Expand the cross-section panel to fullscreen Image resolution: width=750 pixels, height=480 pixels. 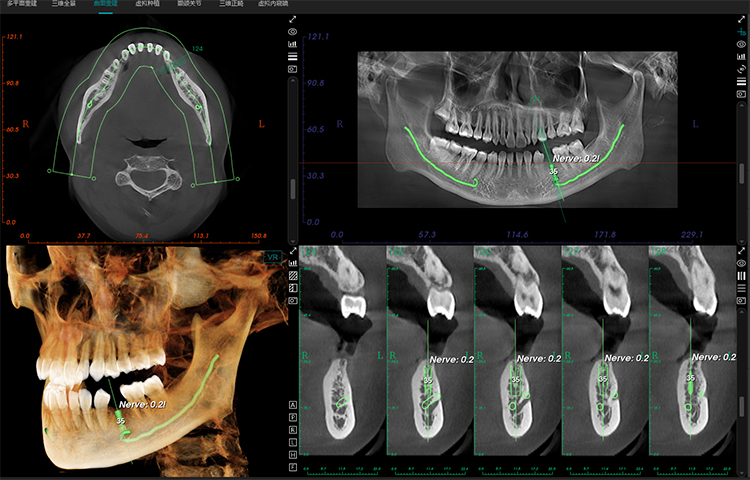coord(741,248)
